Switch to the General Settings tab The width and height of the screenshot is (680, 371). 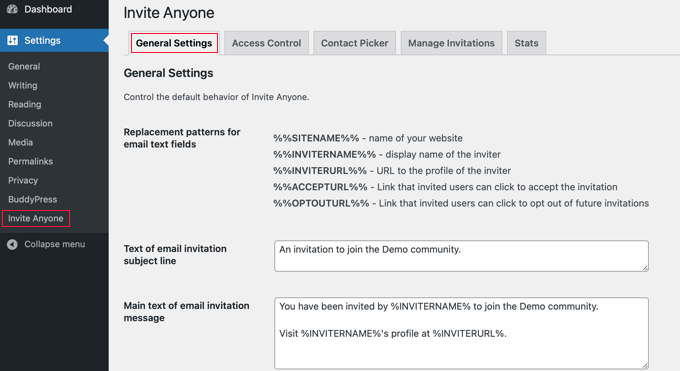tap(174, 43)
